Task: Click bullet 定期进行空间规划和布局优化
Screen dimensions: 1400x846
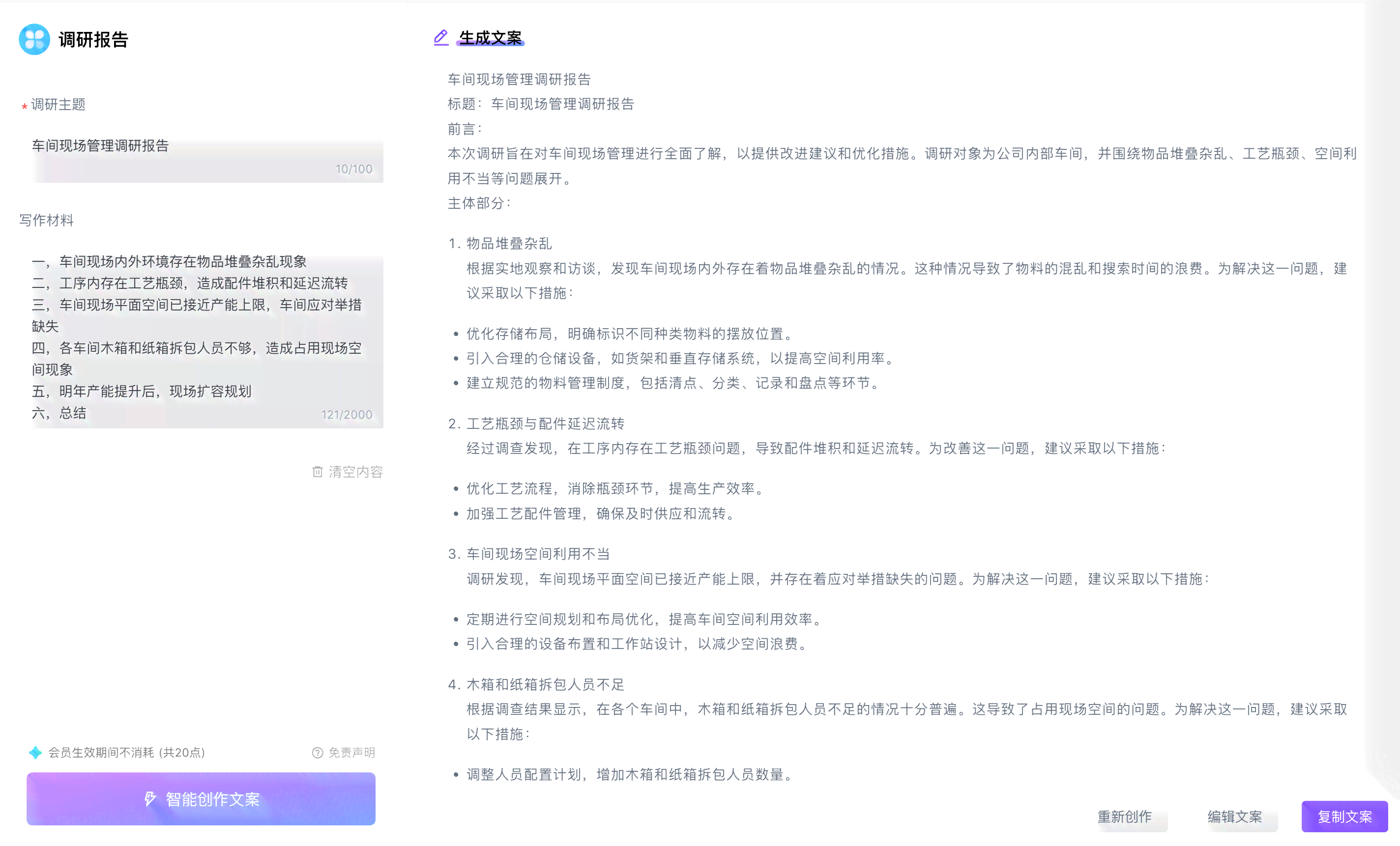Action: pyautogui.click(x=644, y=620)
